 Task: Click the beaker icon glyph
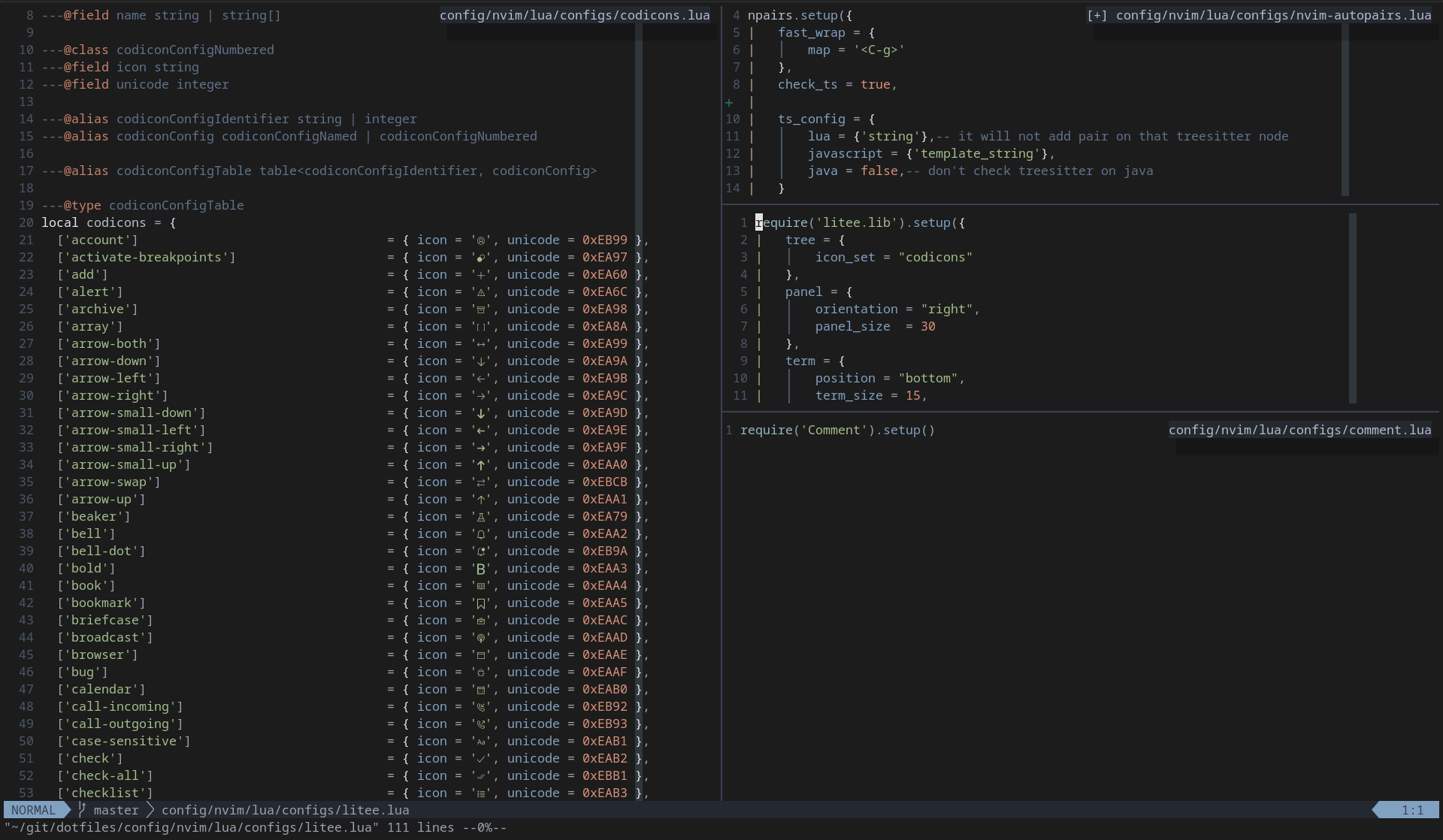pyautogui.click(x=481, y=517)
